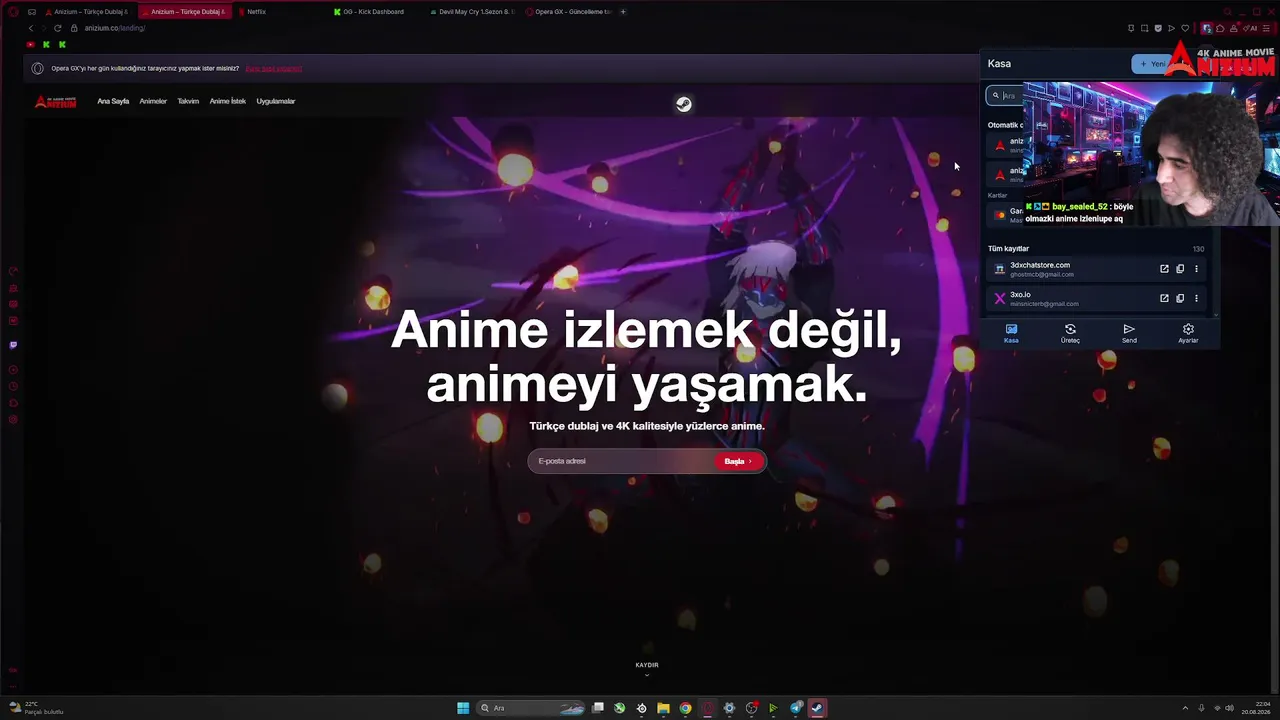Open the Task View taskbar button

[x=598, y=708]
